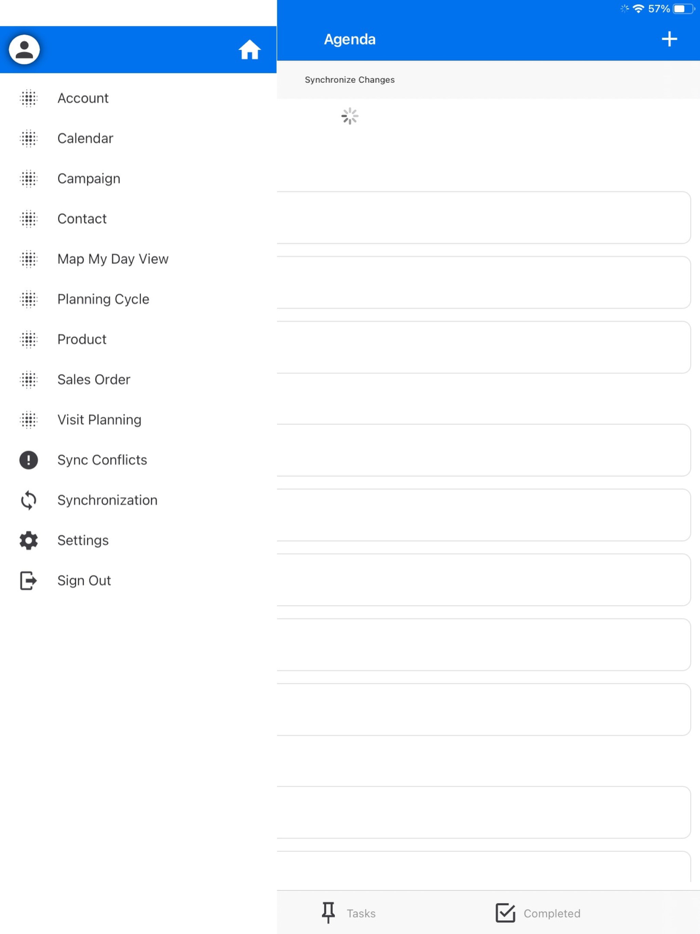Open the Account menu entry
The width and height of the screenshot is (700, 934).
point(83,98)
